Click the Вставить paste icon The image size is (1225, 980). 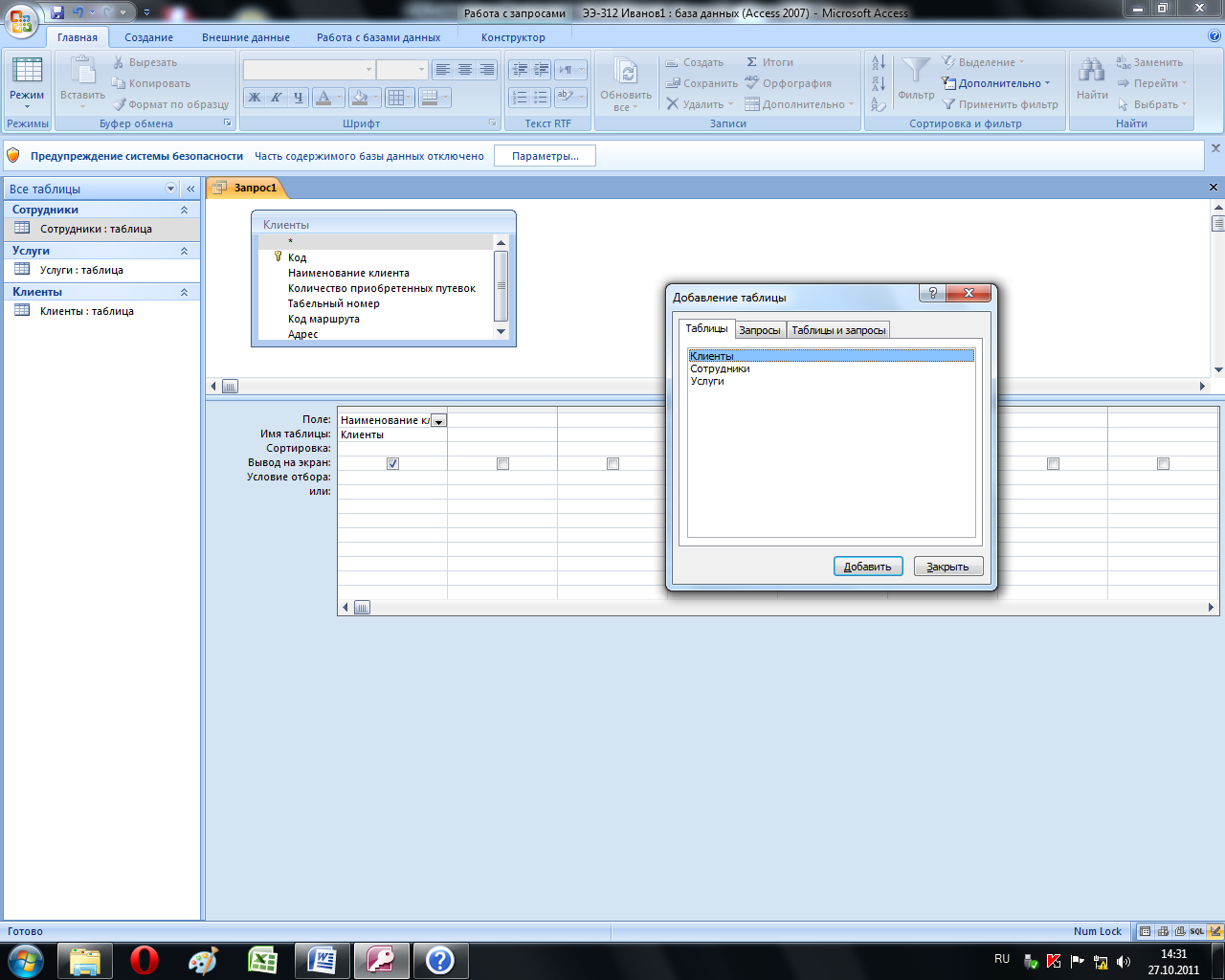point(83,72)
